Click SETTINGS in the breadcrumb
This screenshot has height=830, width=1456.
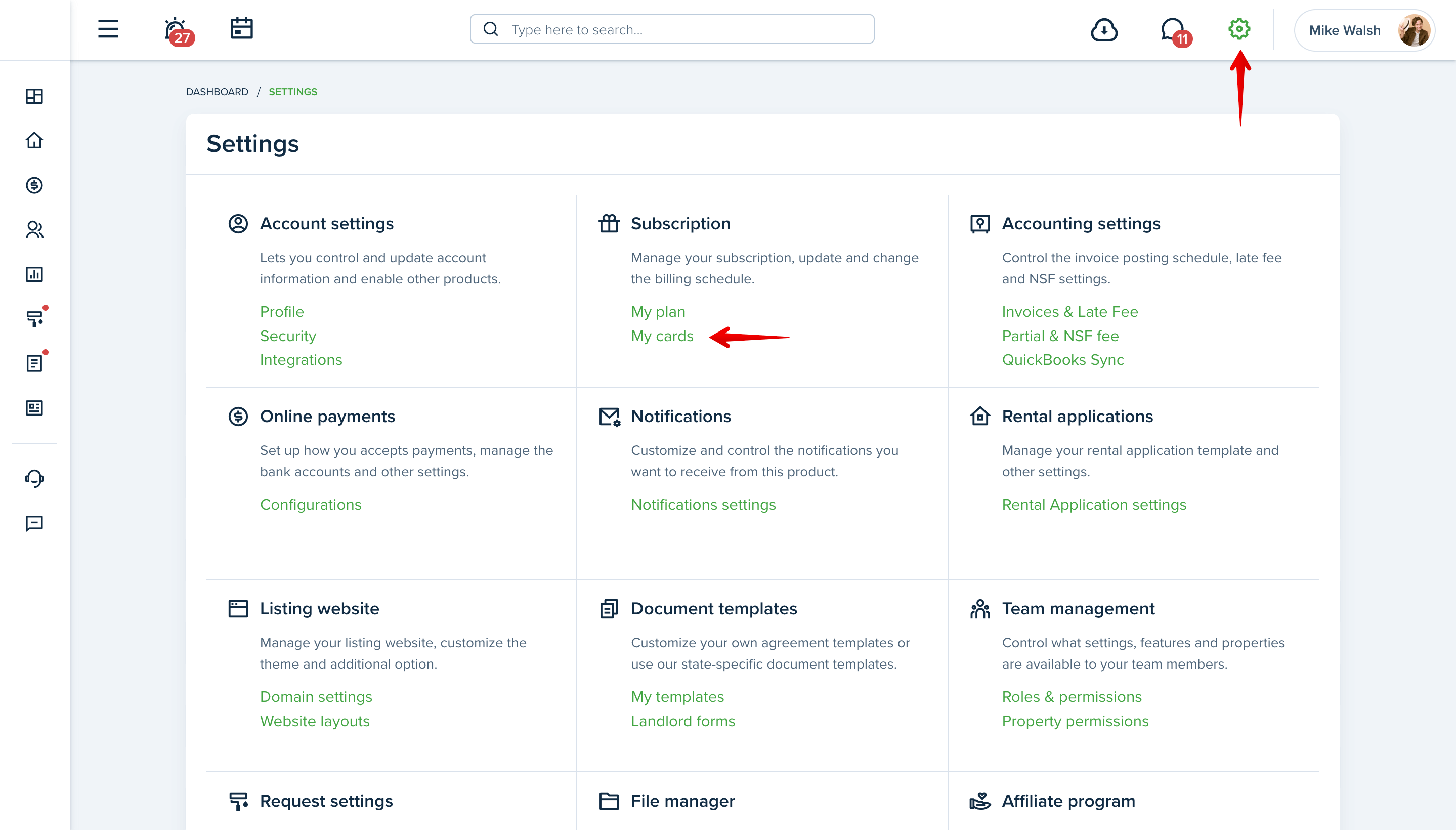293,92
